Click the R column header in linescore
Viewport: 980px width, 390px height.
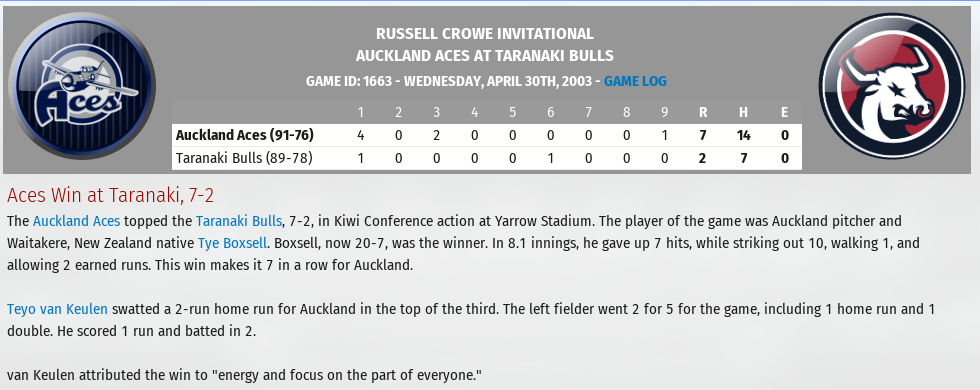click(x=702, y=112)
